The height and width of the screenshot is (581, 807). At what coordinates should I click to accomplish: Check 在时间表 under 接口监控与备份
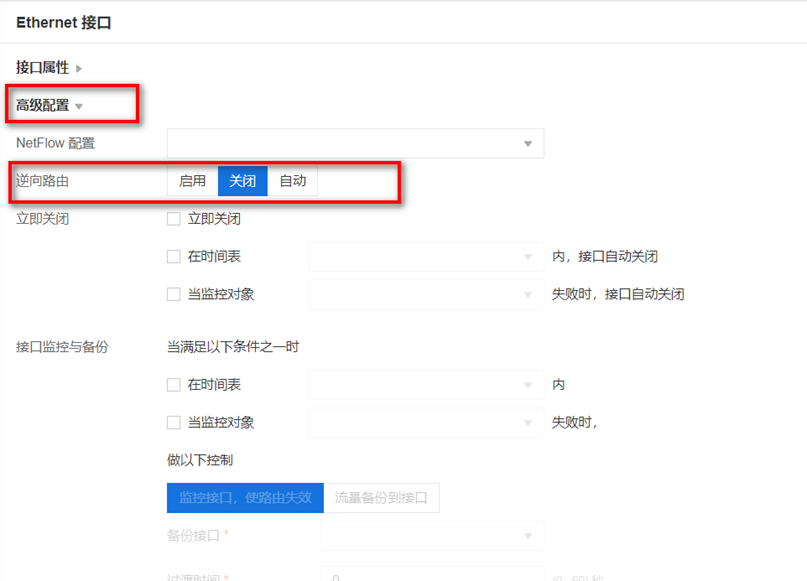(174, 385)
